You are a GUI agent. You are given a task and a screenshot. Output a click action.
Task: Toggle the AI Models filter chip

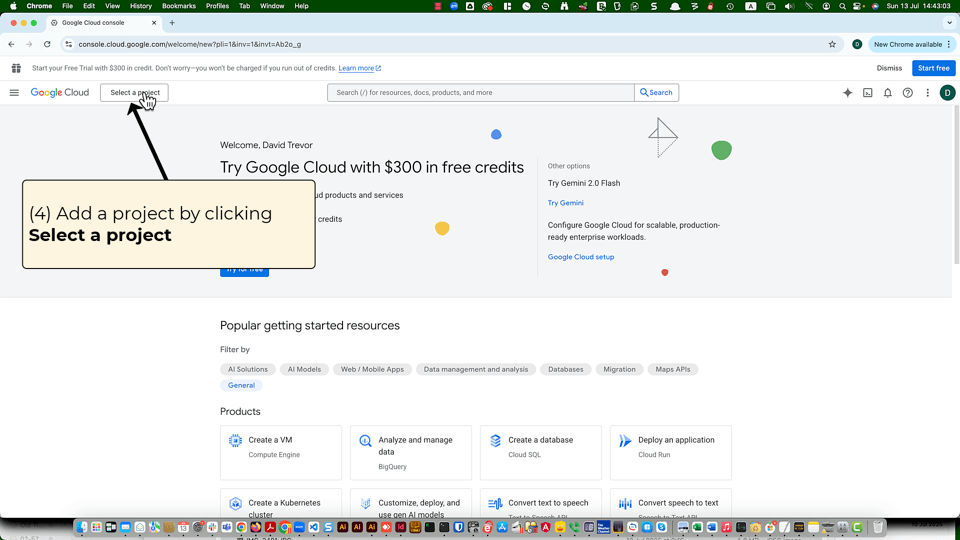(304, 369)
